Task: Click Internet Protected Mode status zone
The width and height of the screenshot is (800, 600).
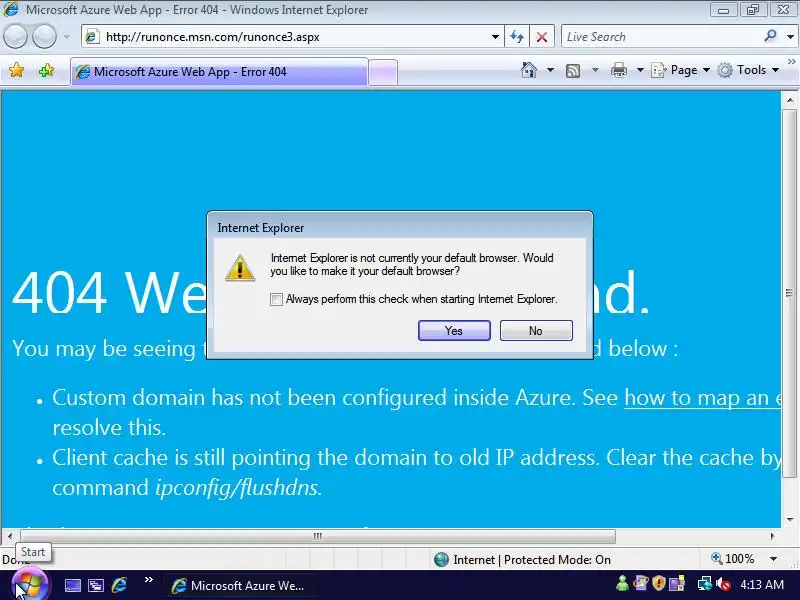Action: coord(522,560)
